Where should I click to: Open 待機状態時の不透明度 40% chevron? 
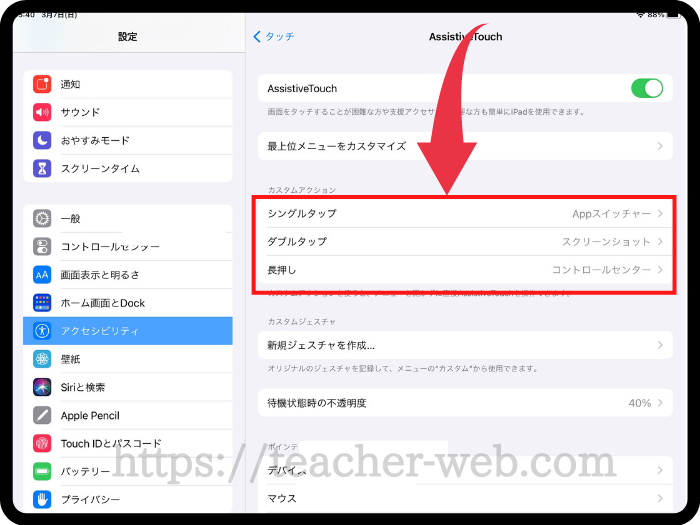pos(660,403)
